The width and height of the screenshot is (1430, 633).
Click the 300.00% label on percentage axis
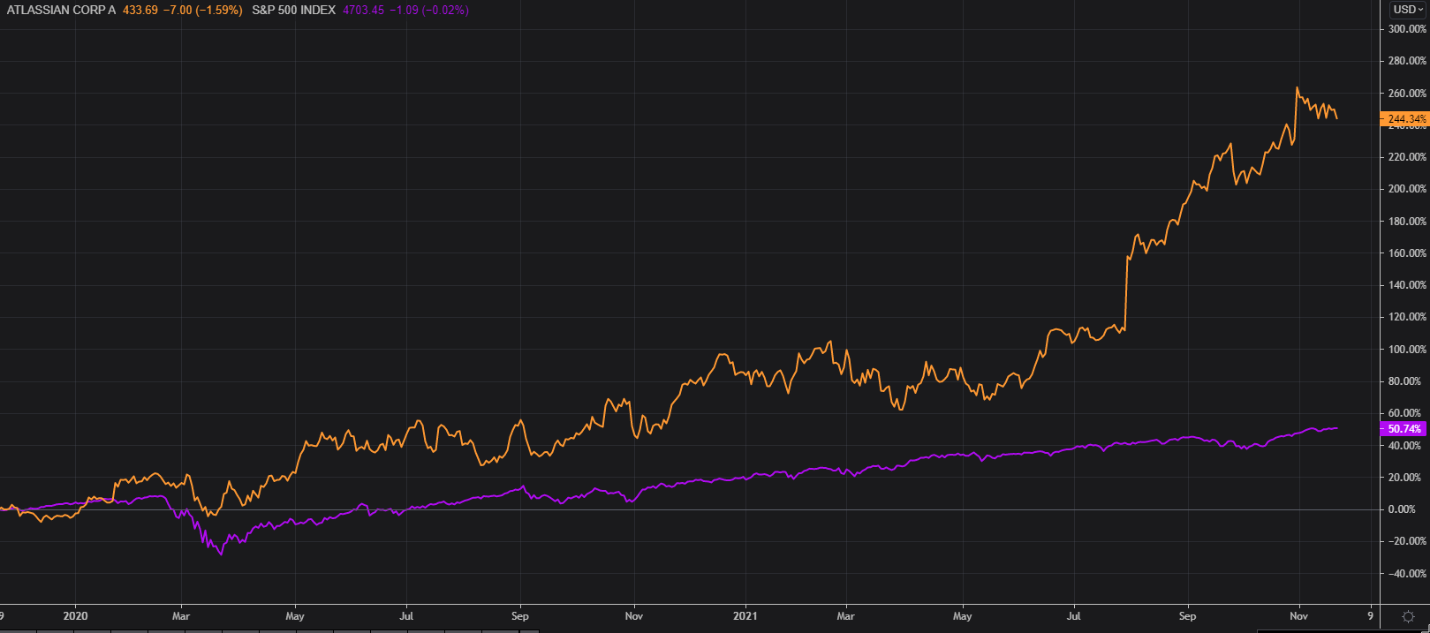(1404, 29)
